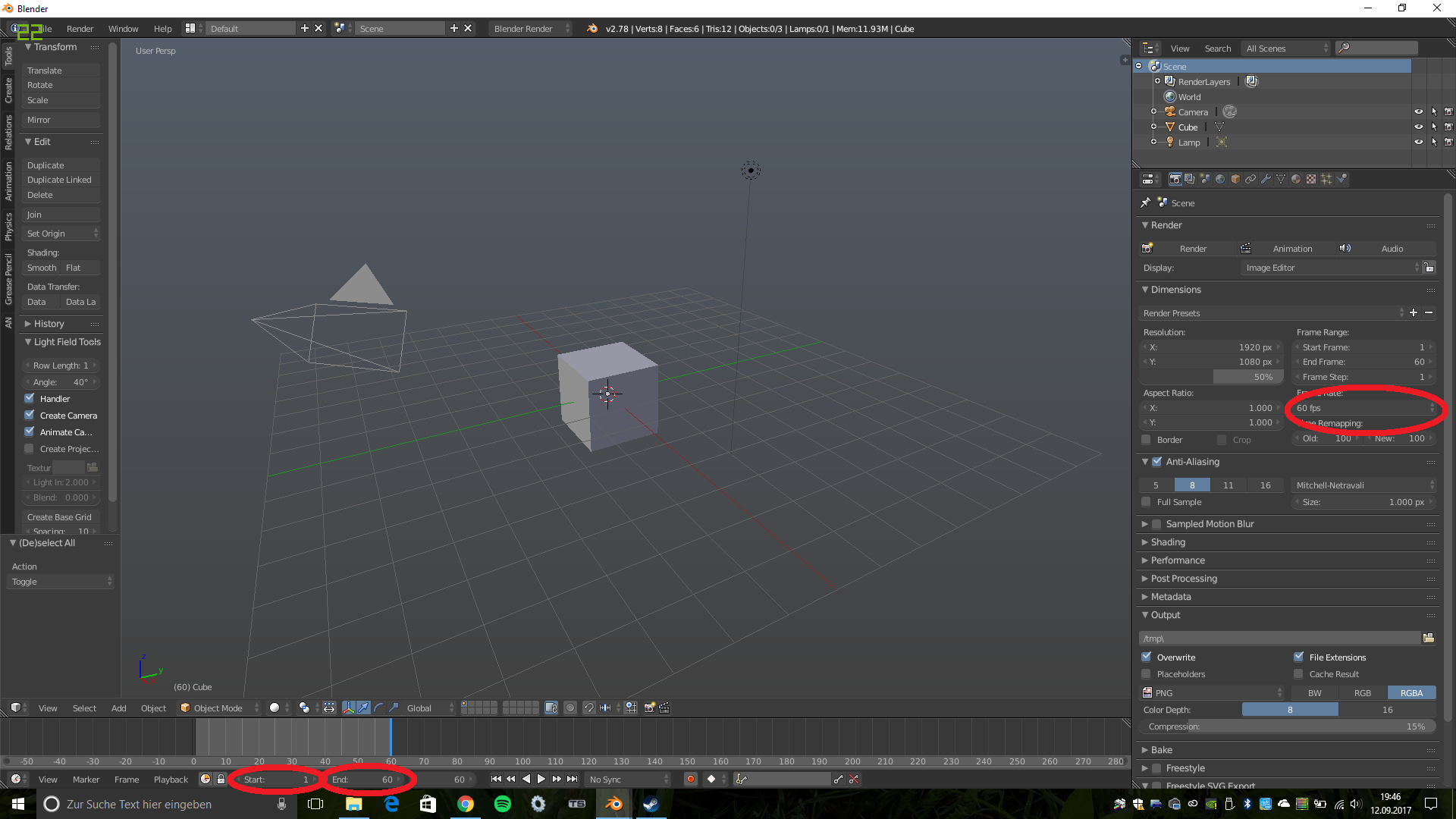Hide the Cube in outliner via eye icon
The image size is (1456, 819).
1418,127
